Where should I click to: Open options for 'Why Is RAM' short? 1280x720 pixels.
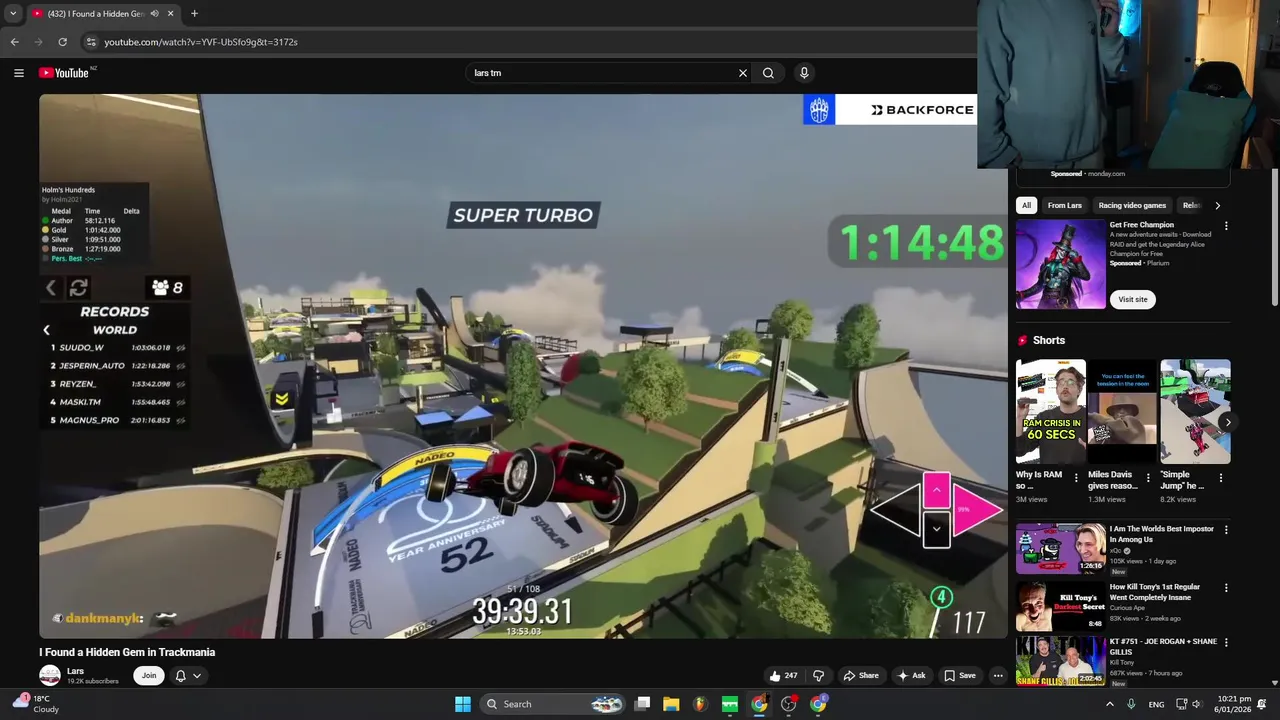(1076, 478)
